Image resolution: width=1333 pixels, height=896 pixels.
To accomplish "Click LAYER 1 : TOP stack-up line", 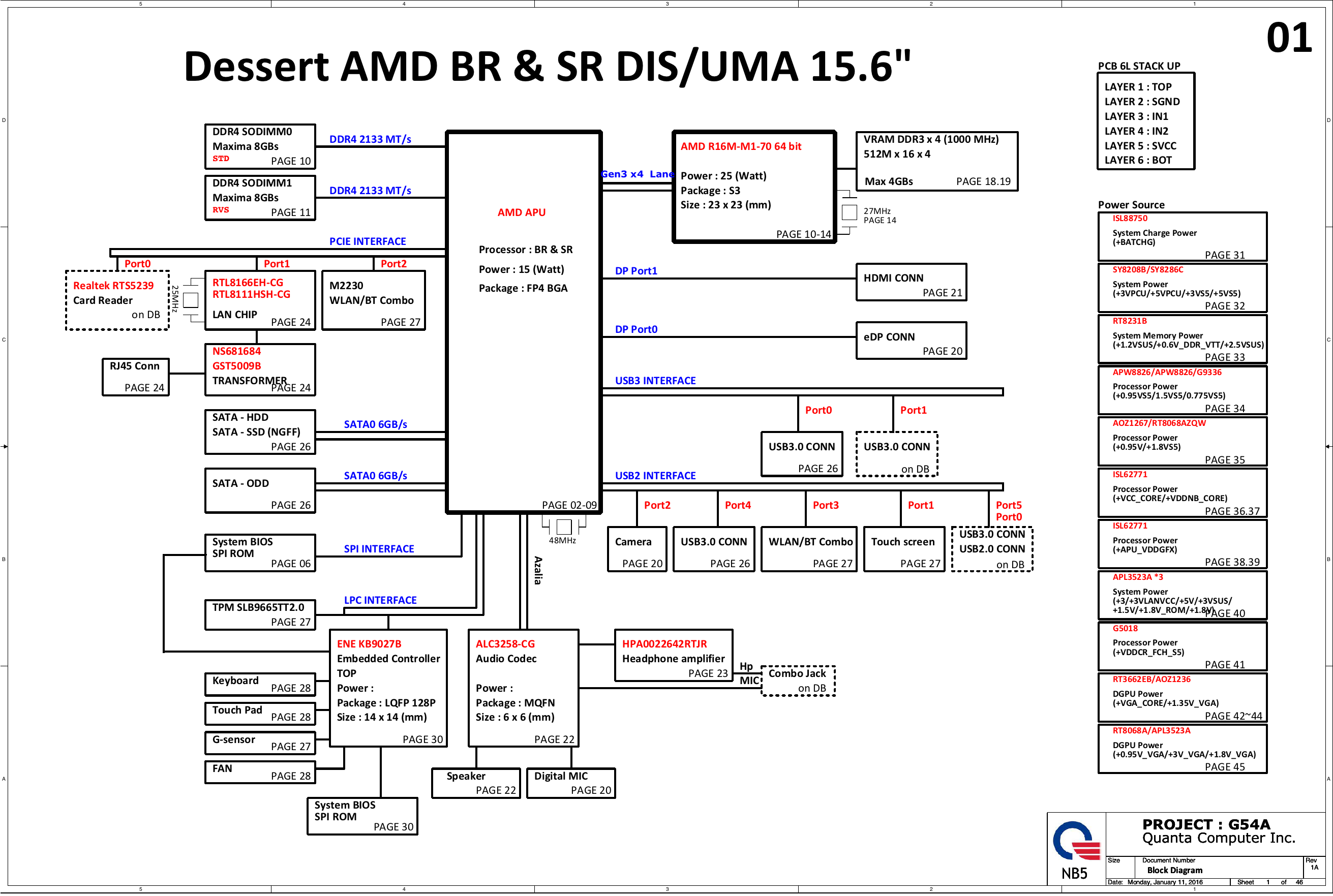I will (1137, 87).
